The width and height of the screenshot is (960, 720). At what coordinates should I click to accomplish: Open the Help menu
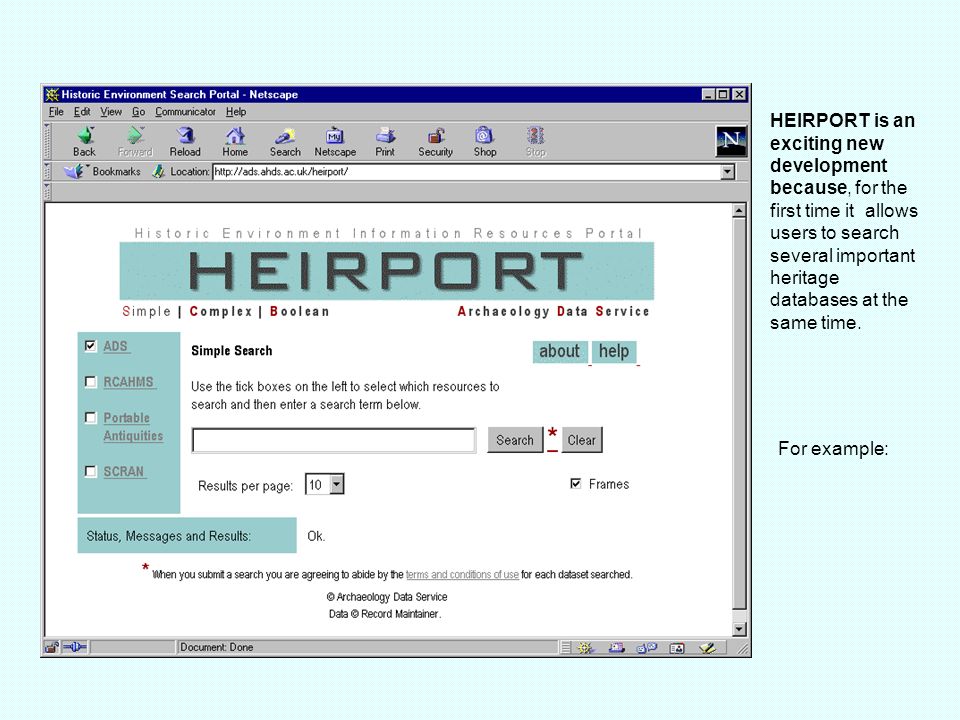click(236, 111)
